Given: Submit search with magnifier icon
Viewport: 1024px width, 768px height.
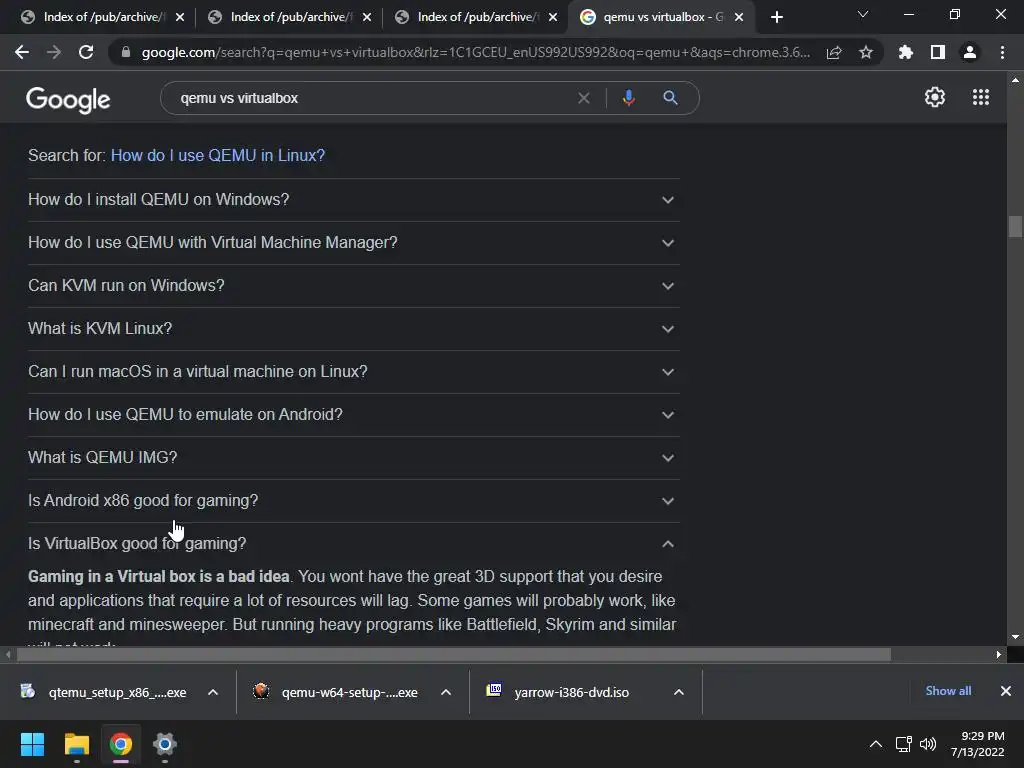Looking at the screenshot, I should (x=670, y=98).
